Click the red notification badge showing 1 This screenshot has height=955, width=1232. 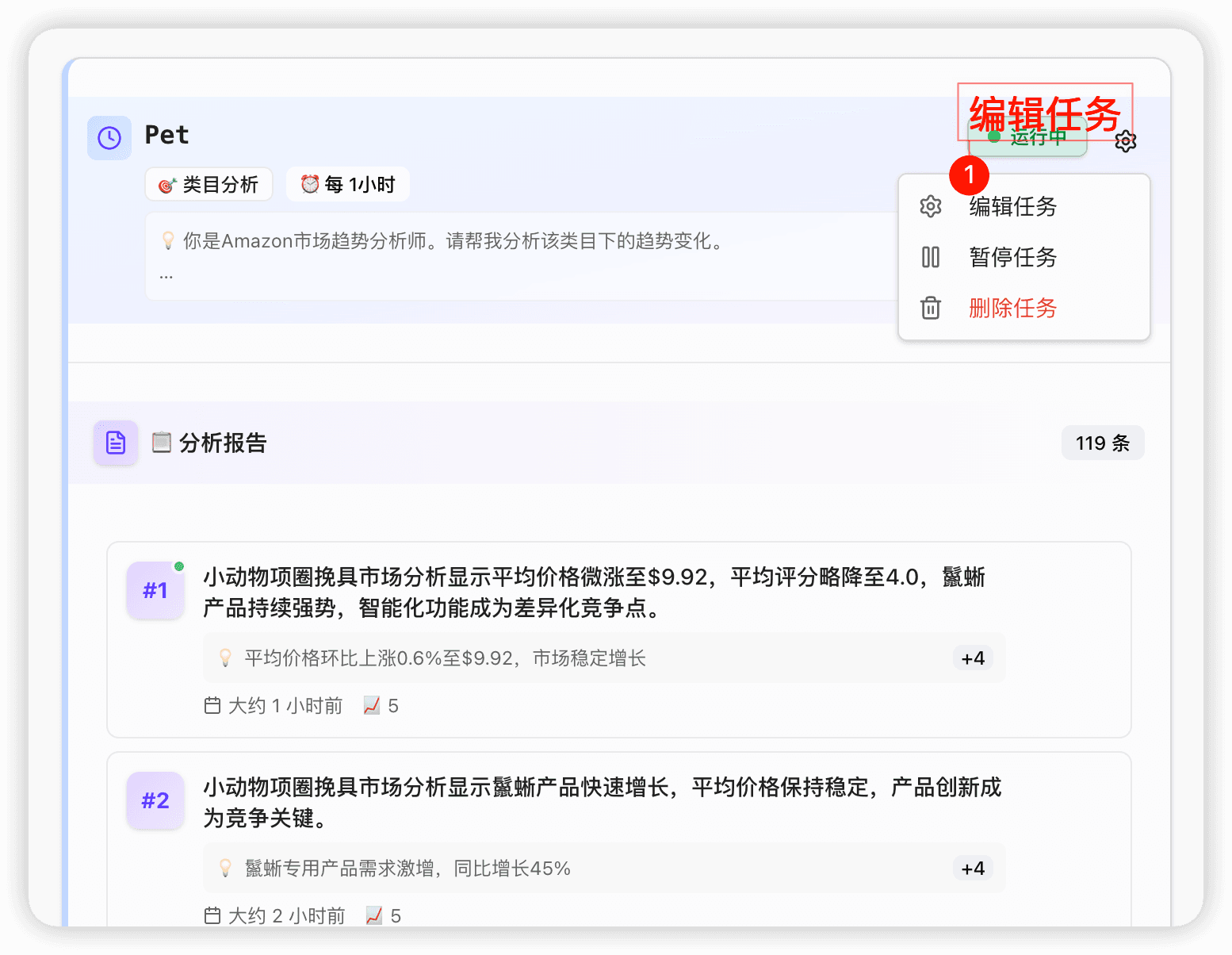pos(969,175)
